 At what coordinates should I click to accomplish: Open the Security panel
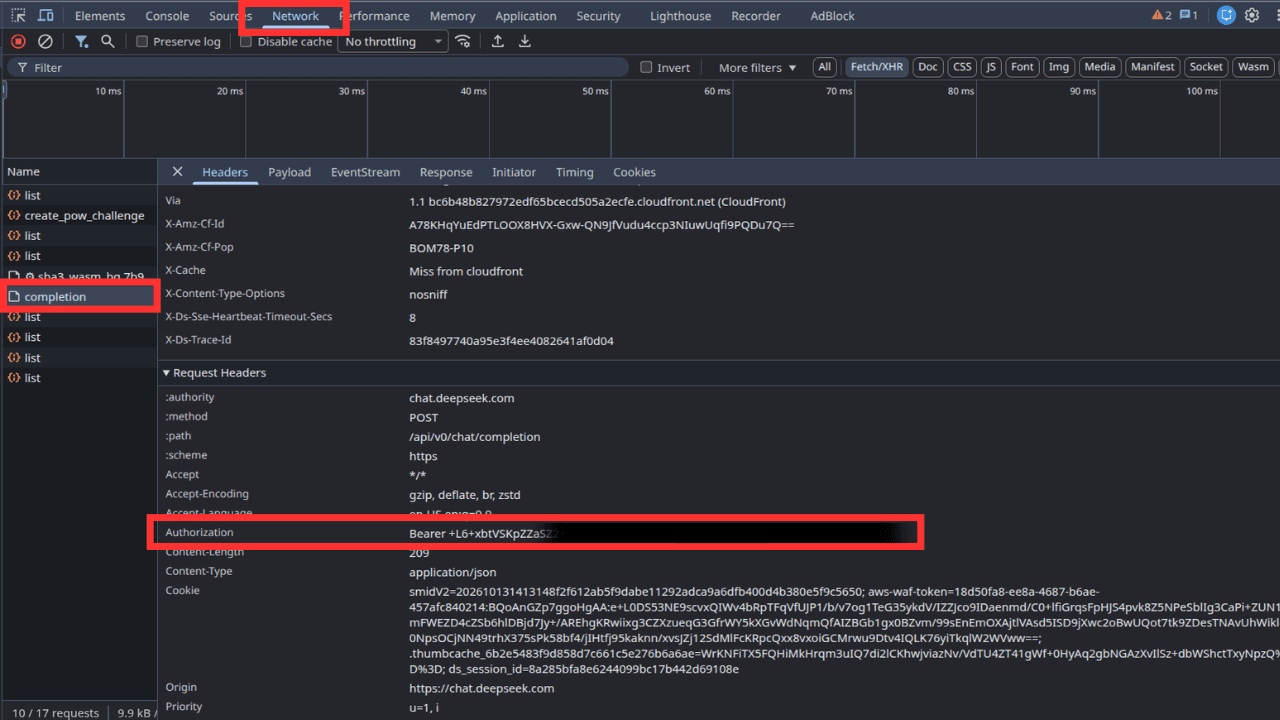point(598,16)
